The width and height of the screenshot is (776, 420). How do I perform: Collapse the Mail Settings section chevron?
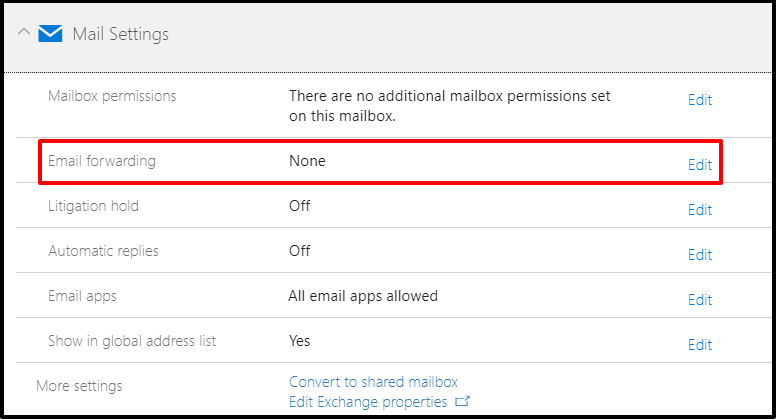[23, 35]
